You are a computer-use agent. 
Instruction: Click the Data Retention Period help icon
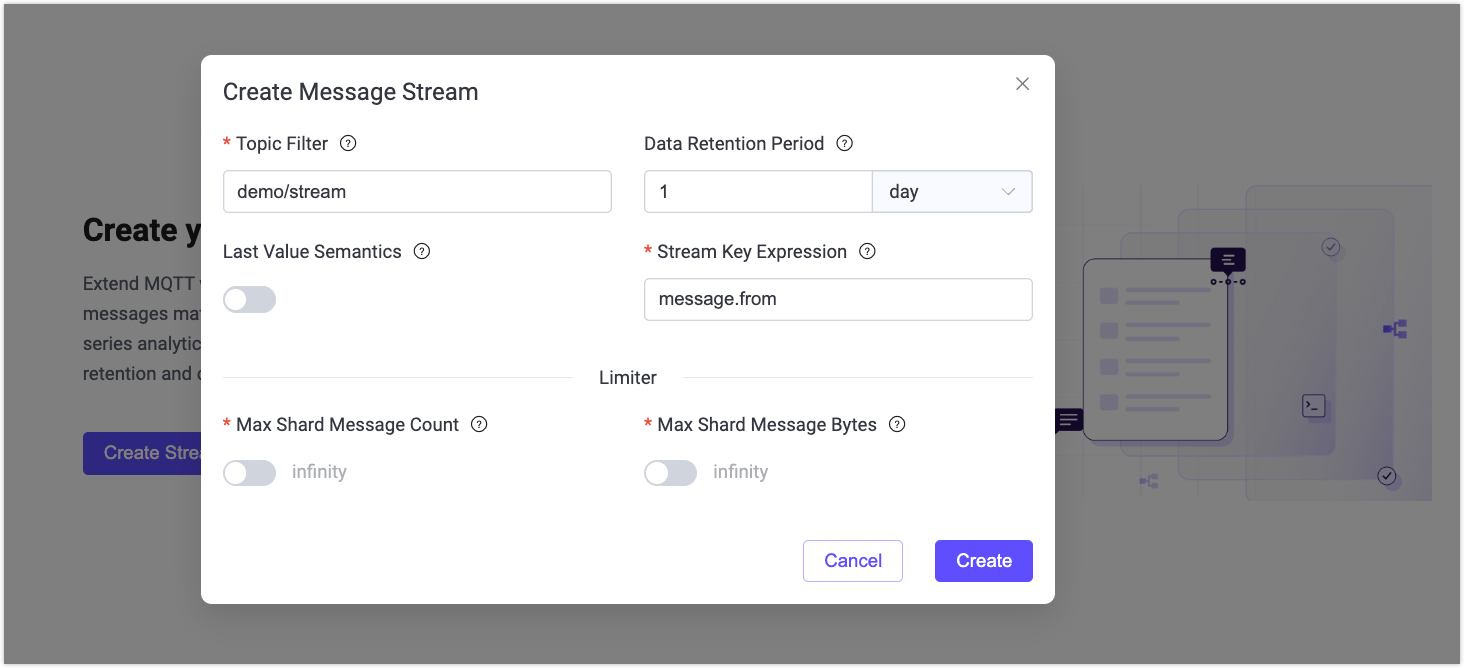(x=844, y=143)
